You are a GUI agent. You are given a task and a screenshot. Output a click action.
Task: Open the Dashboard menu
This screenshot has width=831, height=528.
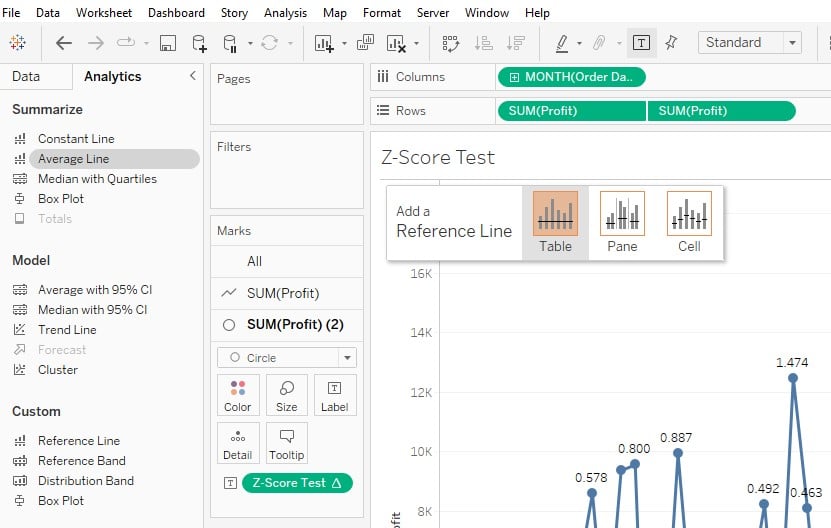point(176,13)
